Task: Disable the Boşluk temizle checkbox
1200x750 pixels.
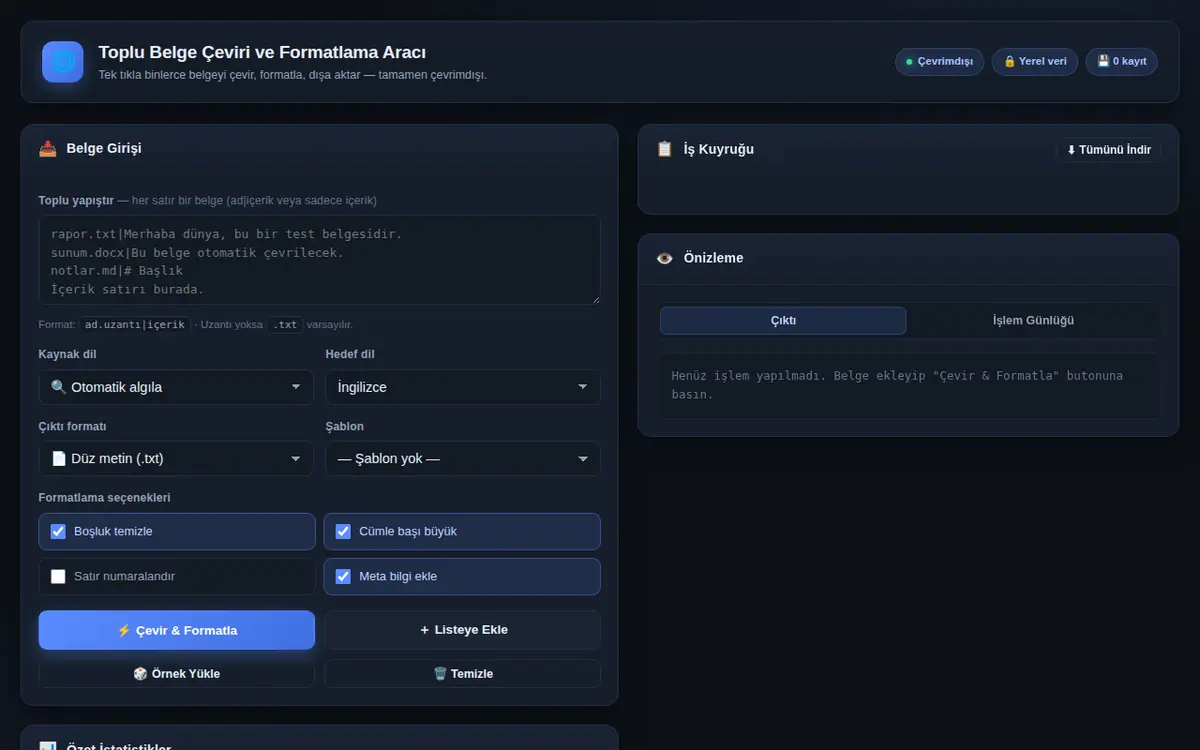Action: 58,532
